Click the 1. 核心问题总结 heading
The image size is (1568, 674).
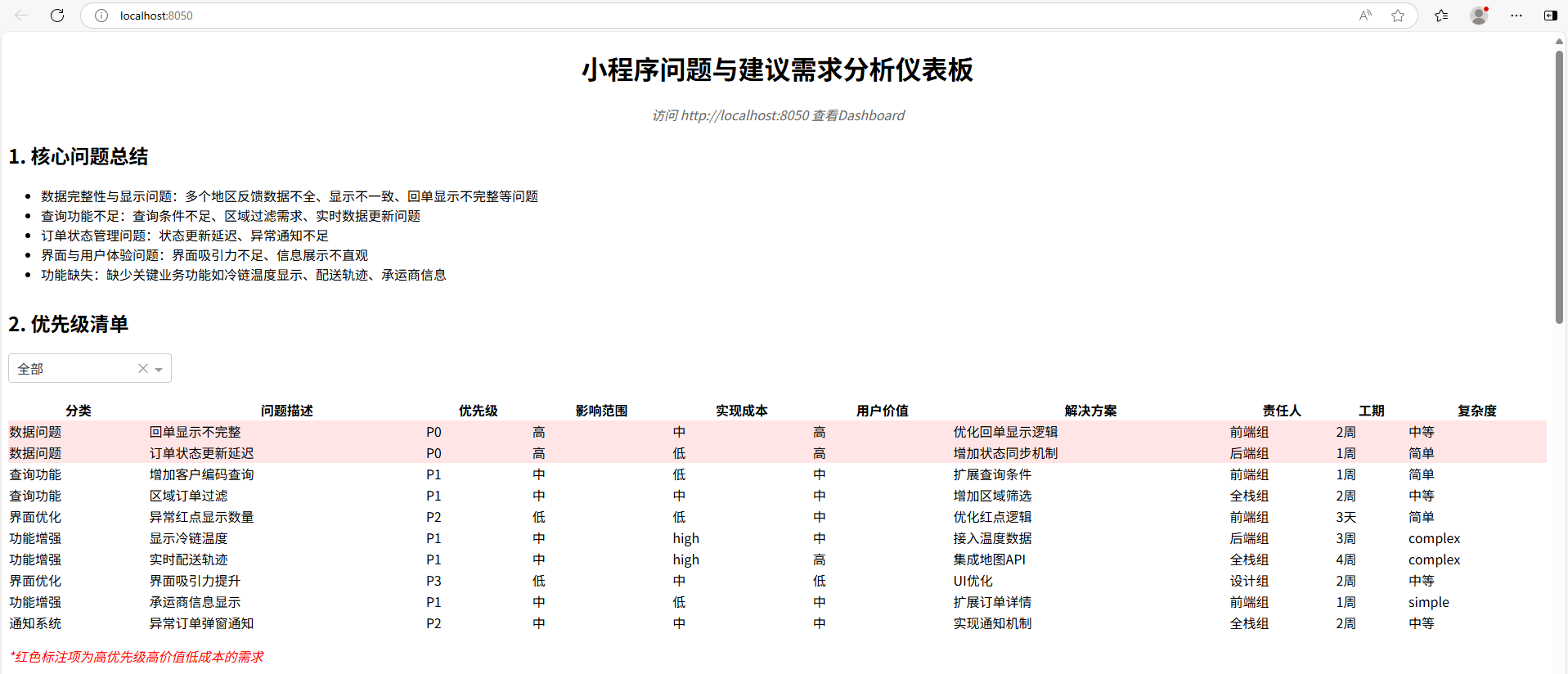pyautogui.click(x=79, y=157)
